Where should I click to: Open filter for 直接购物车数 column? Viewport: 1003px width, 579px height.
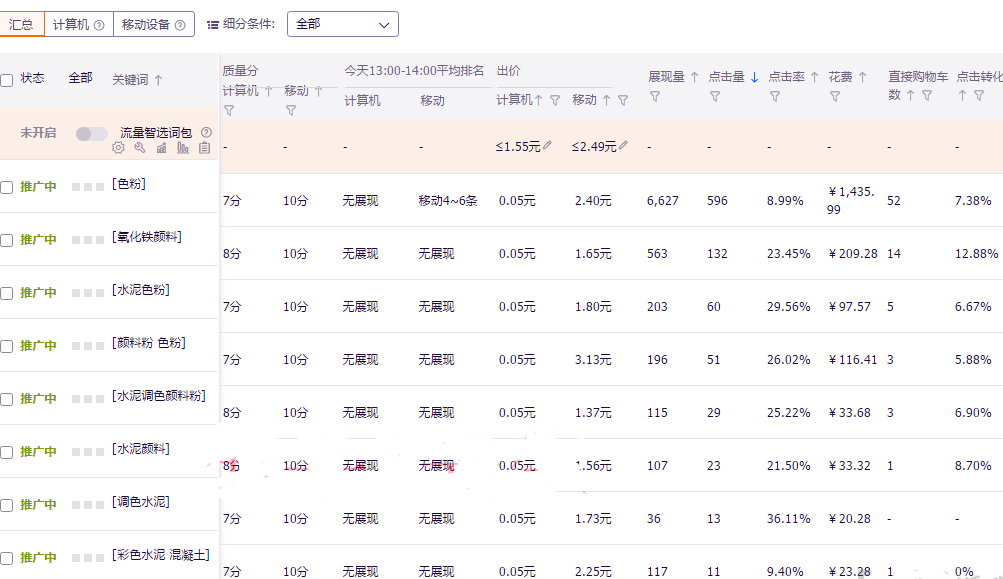(x=927, y=95)
